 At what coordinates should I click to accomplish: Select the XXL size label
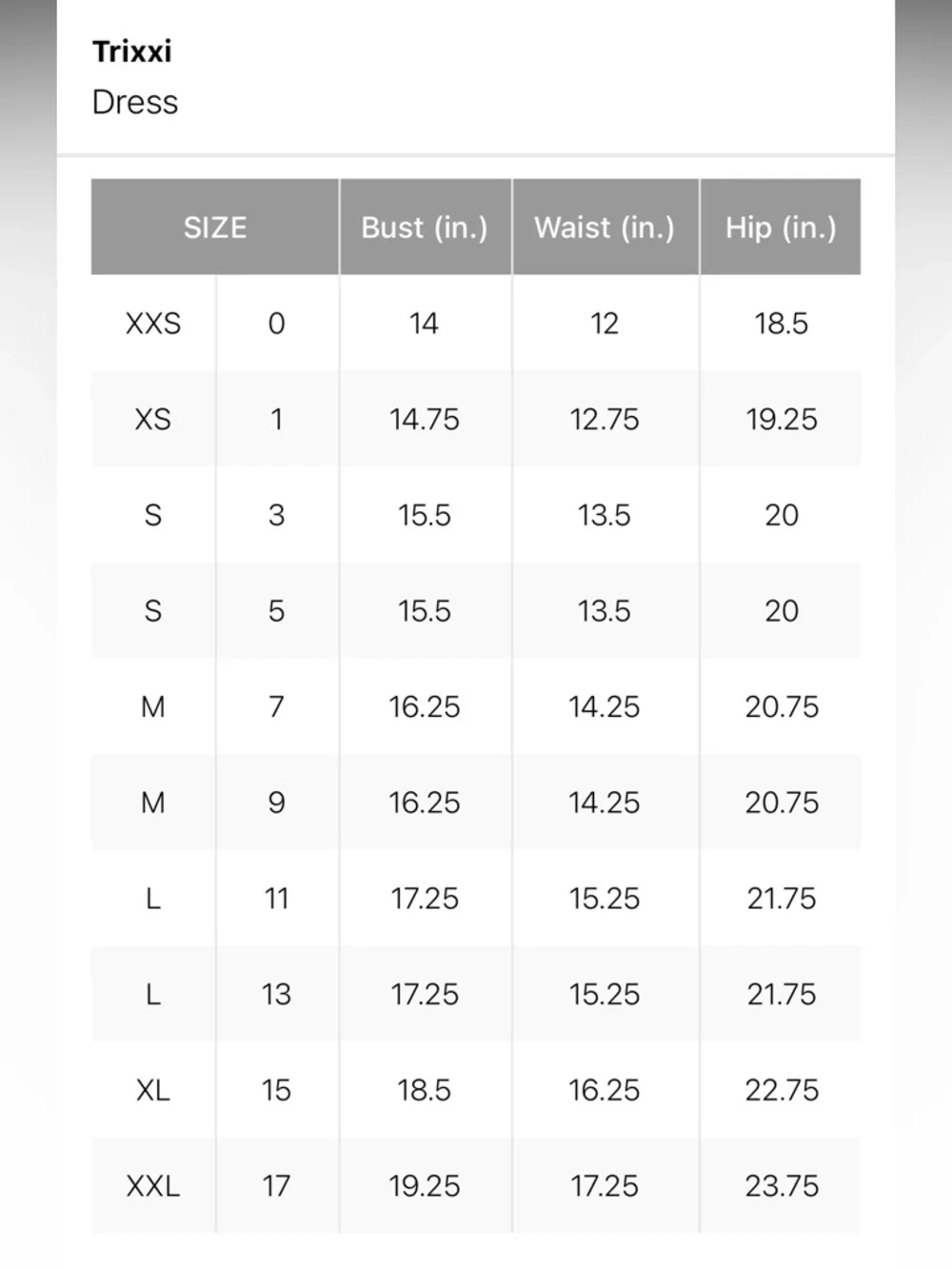[x=153, y=1186]
